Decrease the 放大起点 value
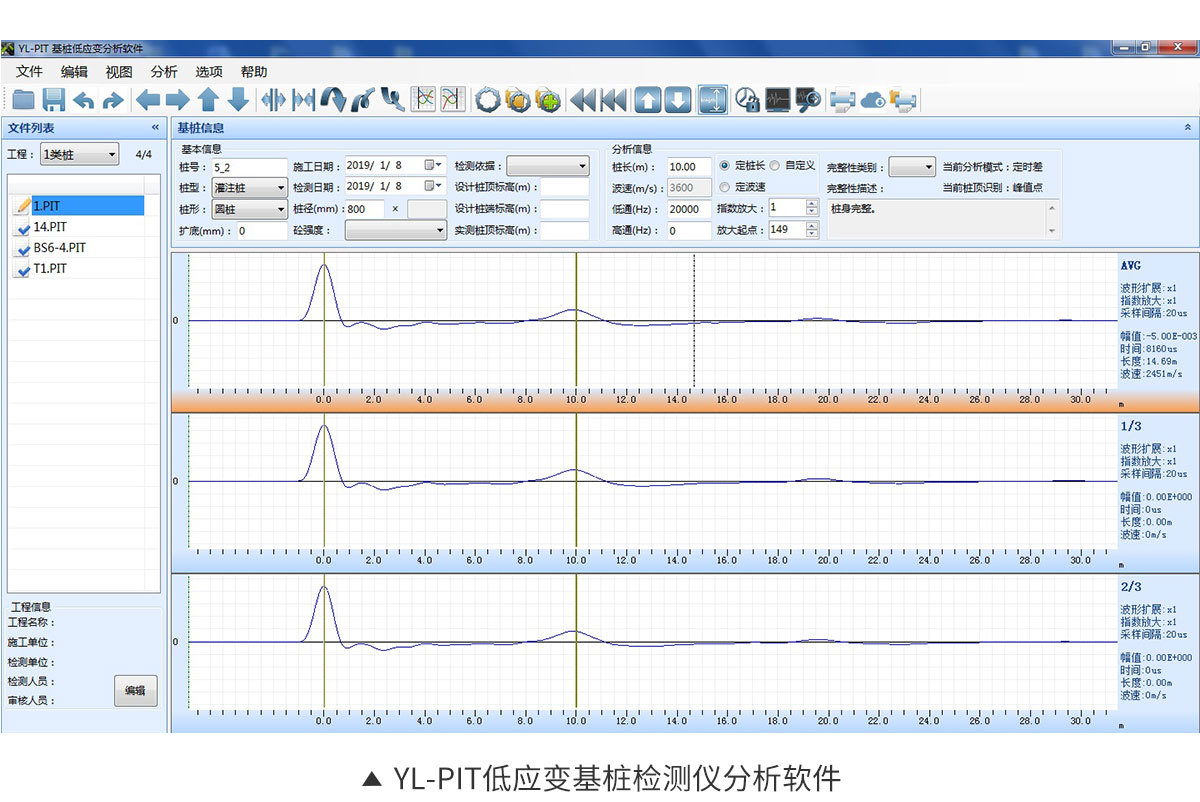Image resolution: width=1200 pixels, height=802 pixels. (812, 235)
